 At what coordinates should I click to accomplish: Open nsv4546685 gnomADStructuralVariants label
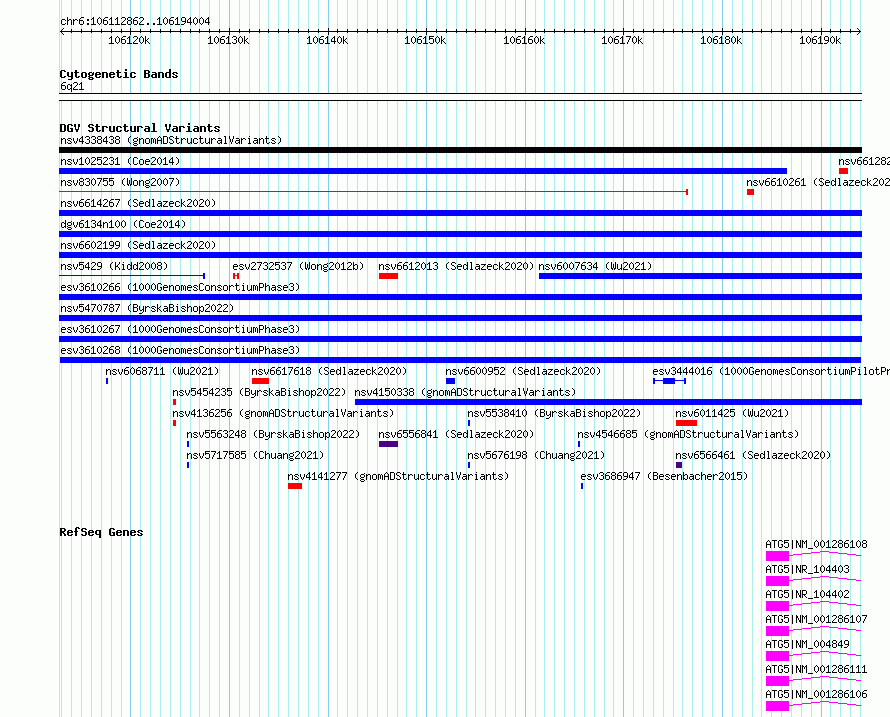coord(688,434)
